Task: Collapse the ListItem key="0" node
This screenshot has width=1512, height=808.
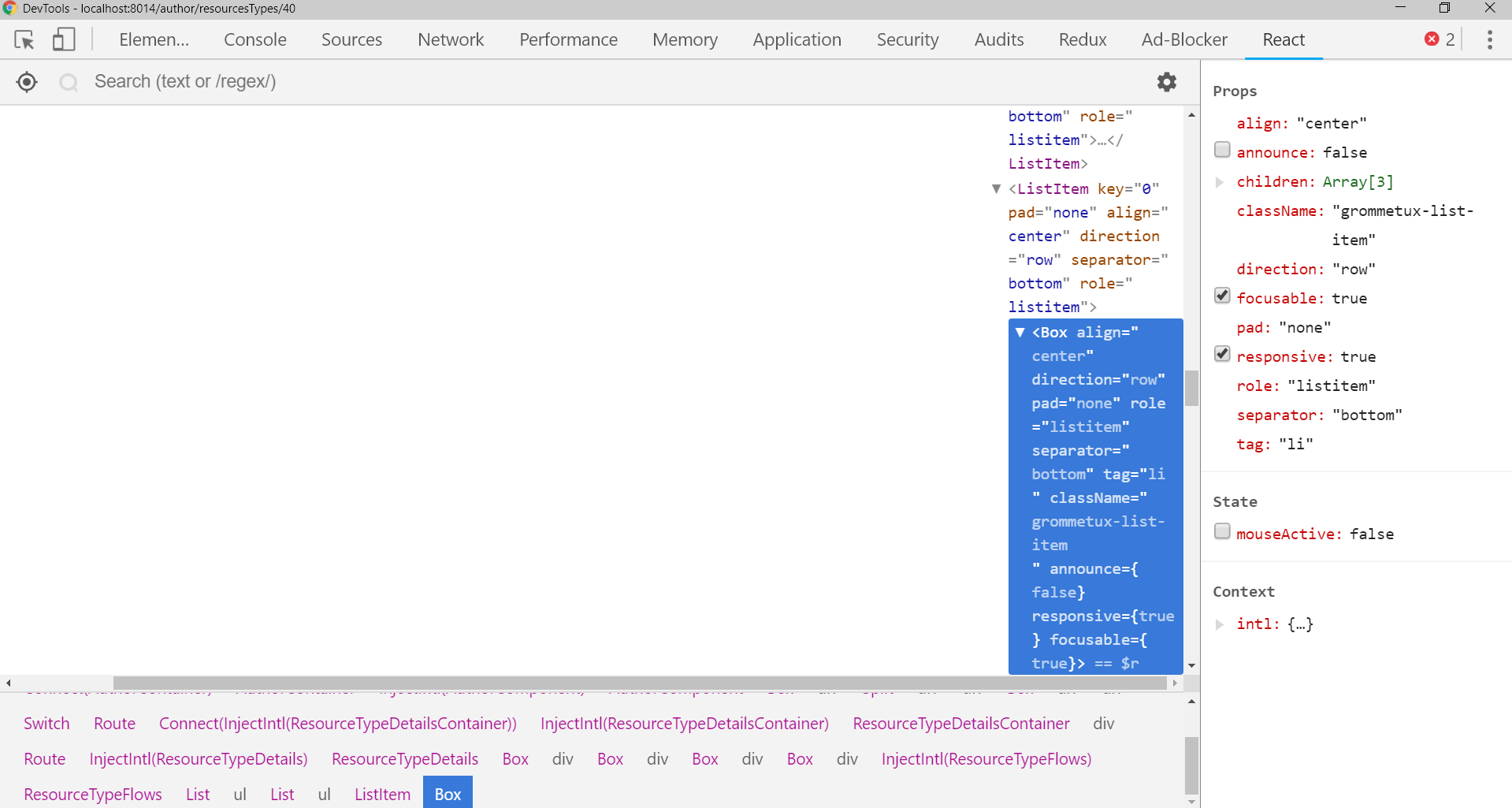Action: coord(997,189)
